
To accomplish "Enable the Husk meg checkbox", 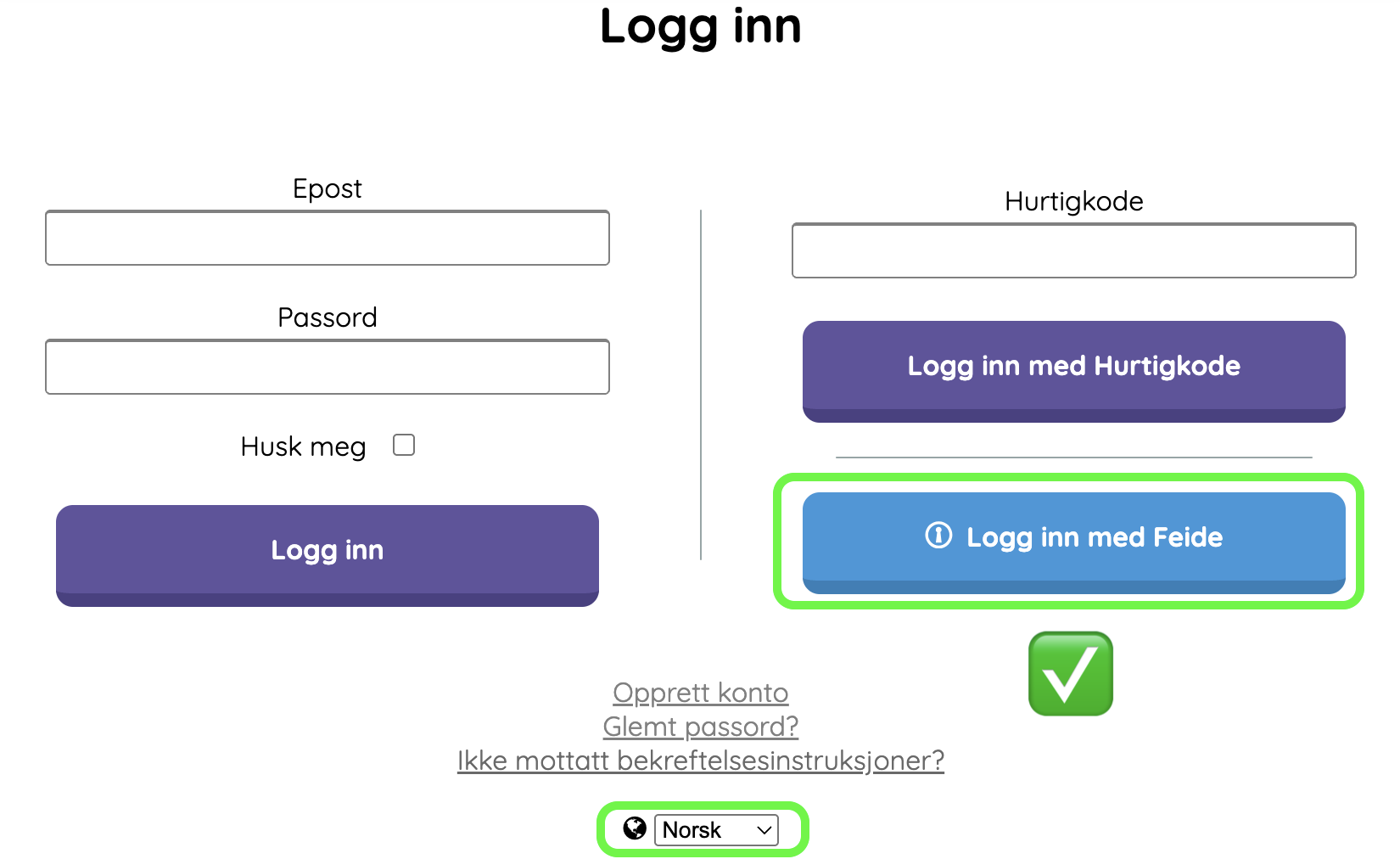I will [404, 445].
